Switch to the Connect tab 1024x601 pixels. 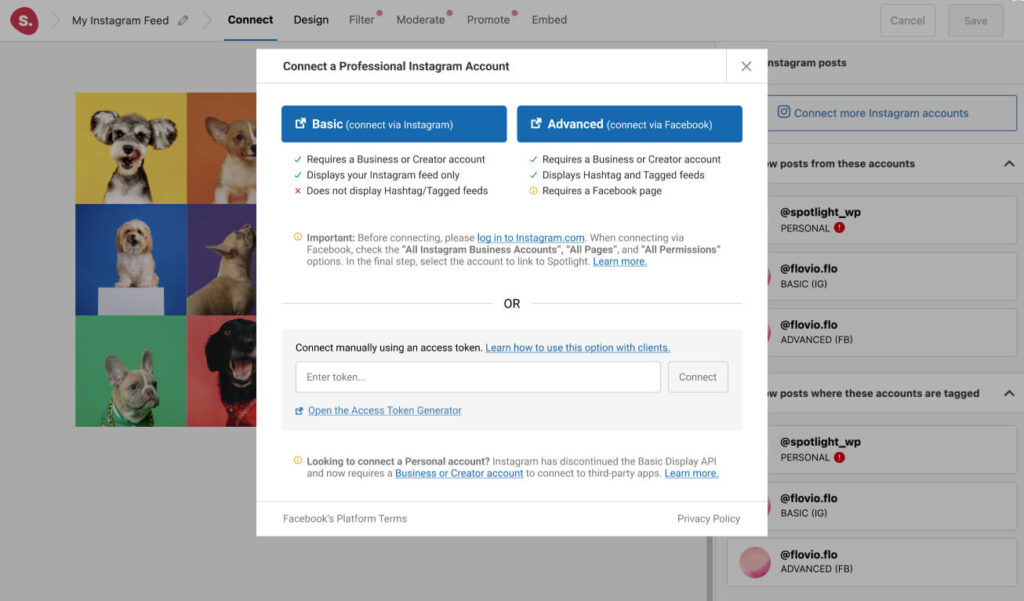point(250,20)
